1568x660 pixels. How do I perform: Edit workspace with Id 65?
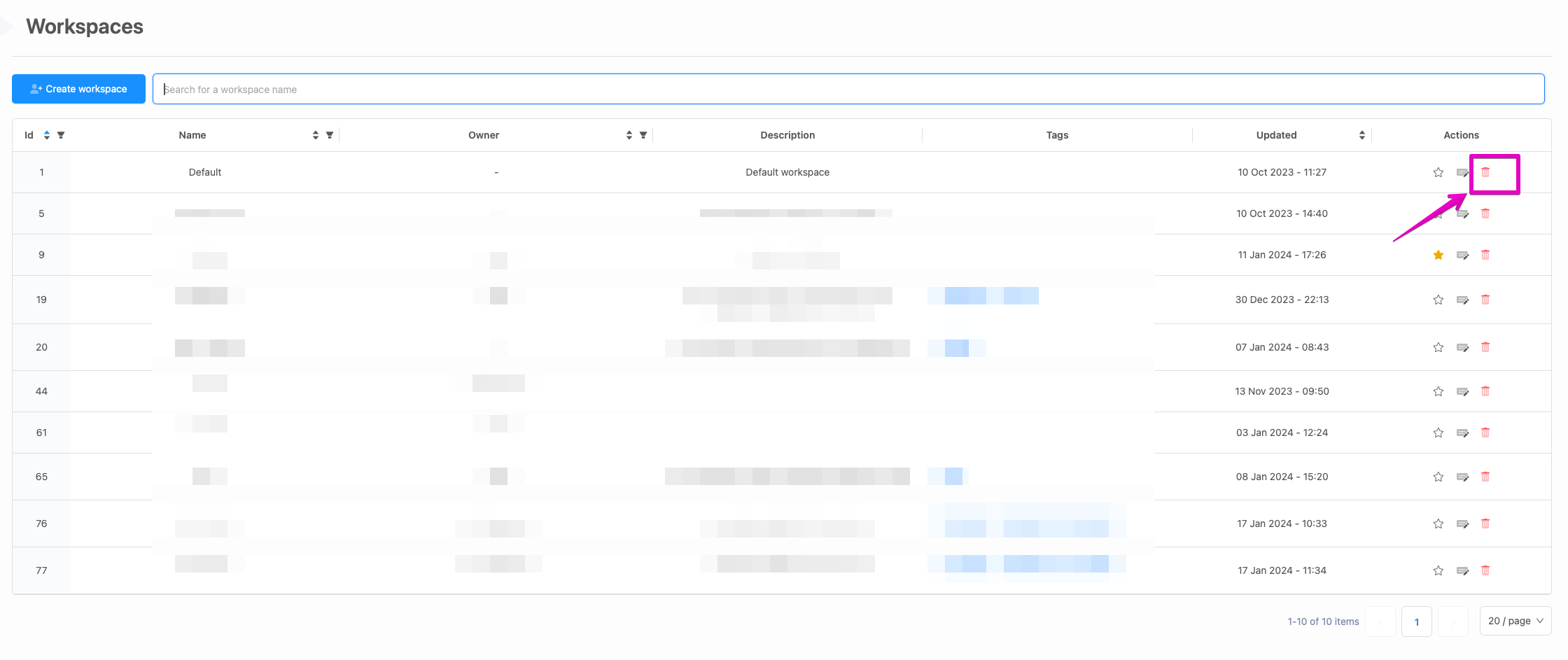[x=1462, y=477]
